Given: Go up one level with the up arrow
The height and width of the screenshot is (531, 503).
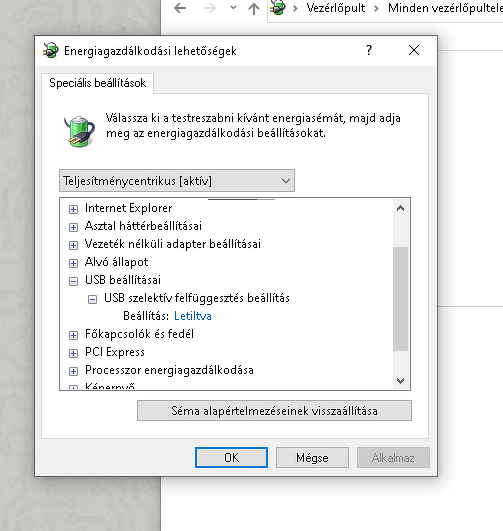Looking at the screenshot, I should tap(254, 8).
